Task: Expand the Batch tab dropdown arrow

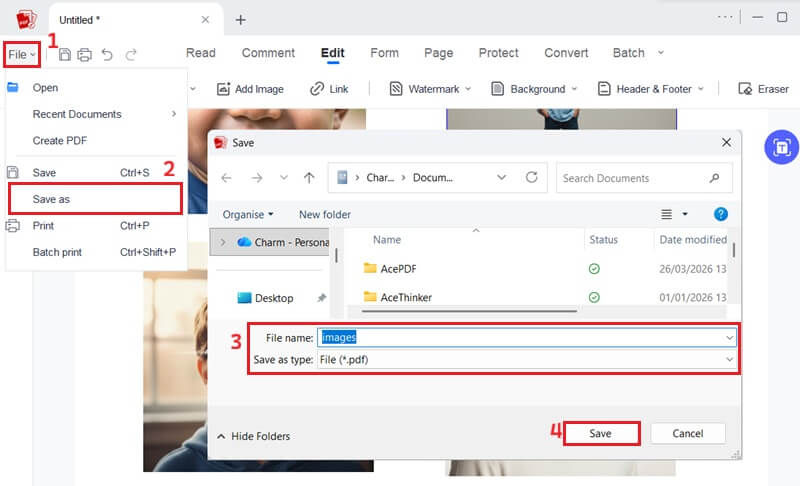Action: [x=661, y=53]
